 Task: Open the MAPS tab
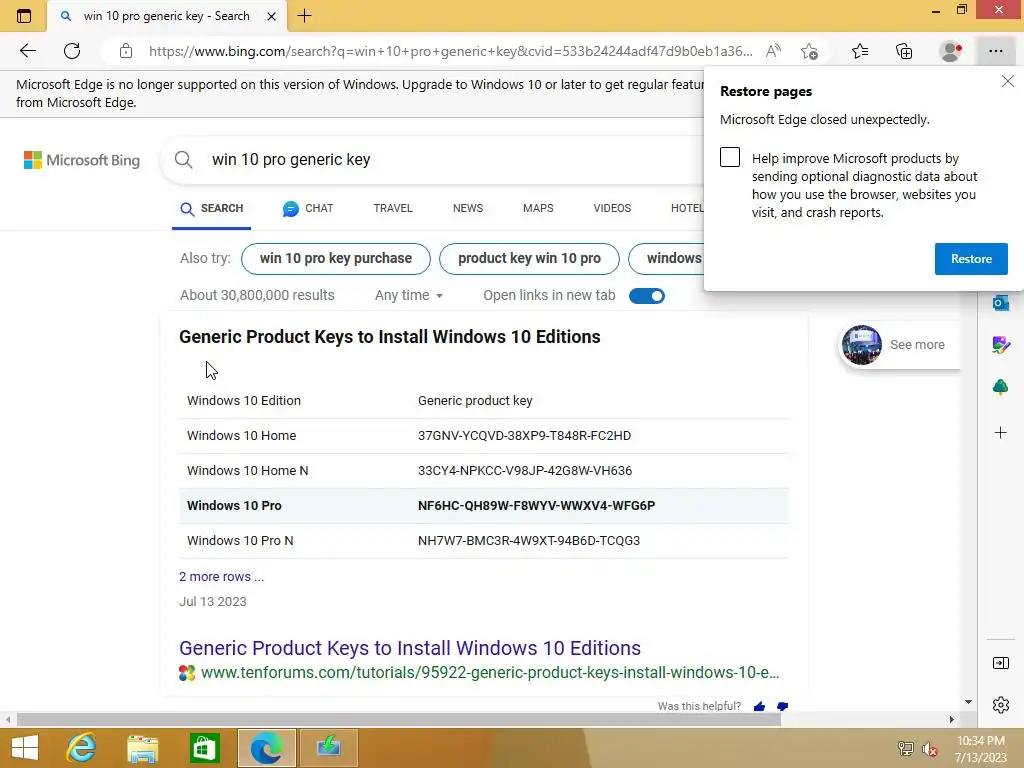click(x=538, y=208)
